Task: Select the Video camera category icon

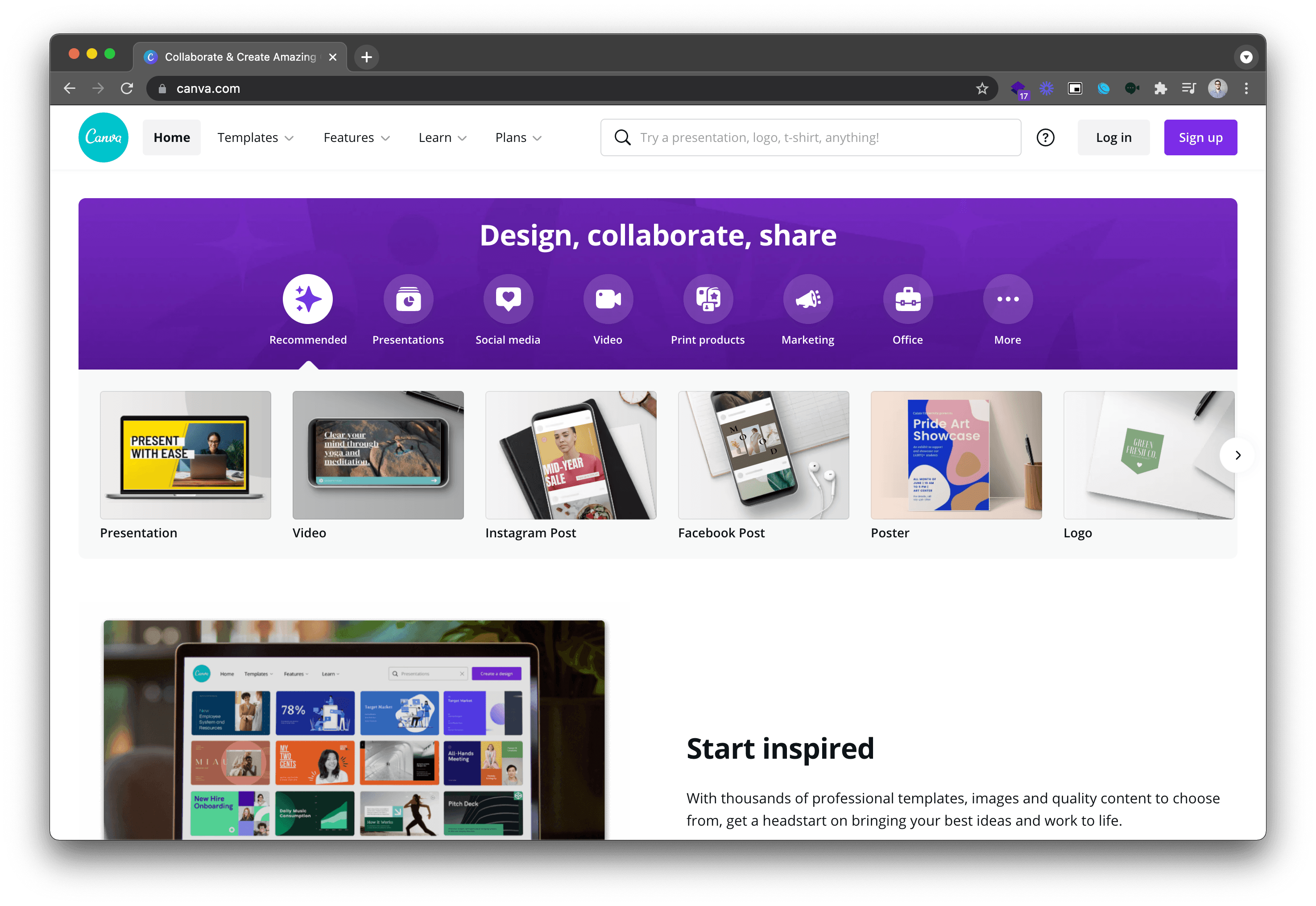Action: coord(608,299)
